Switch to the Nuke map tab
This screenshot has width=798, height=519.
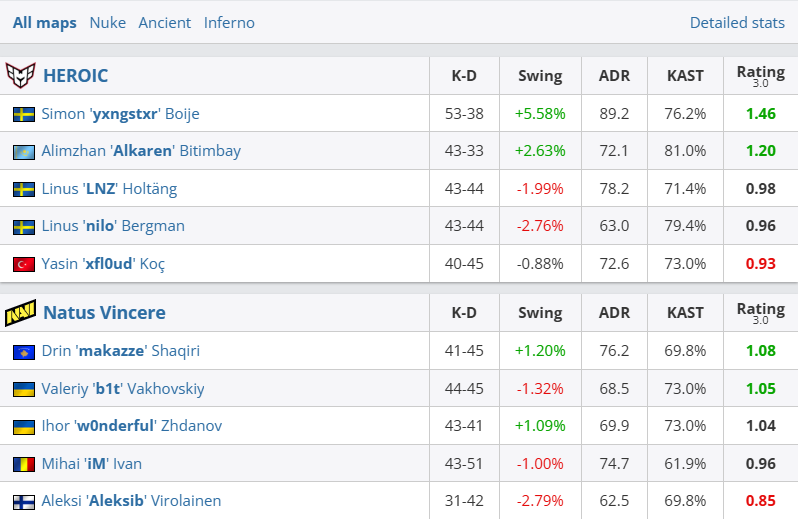[107, 22]
